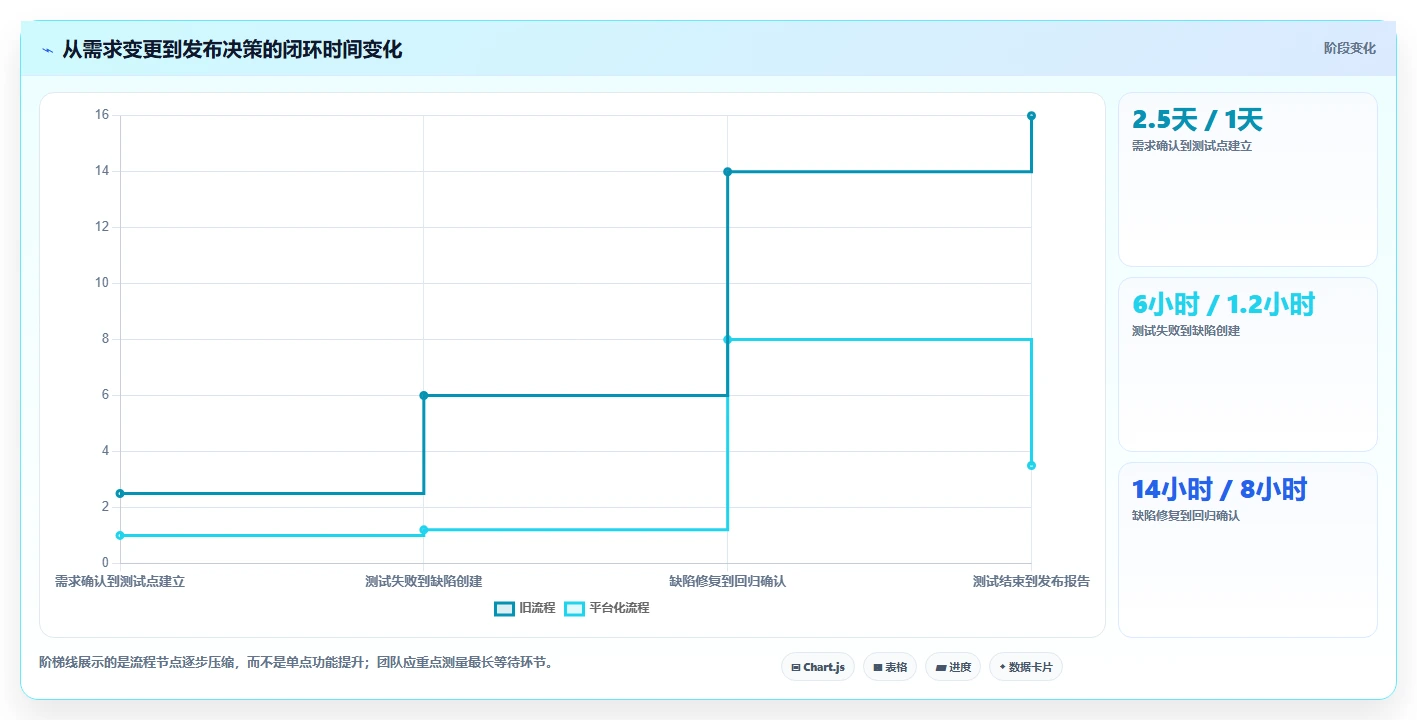Open the 2.5天 / 1天 metric card

click(x=1248, y=180)
